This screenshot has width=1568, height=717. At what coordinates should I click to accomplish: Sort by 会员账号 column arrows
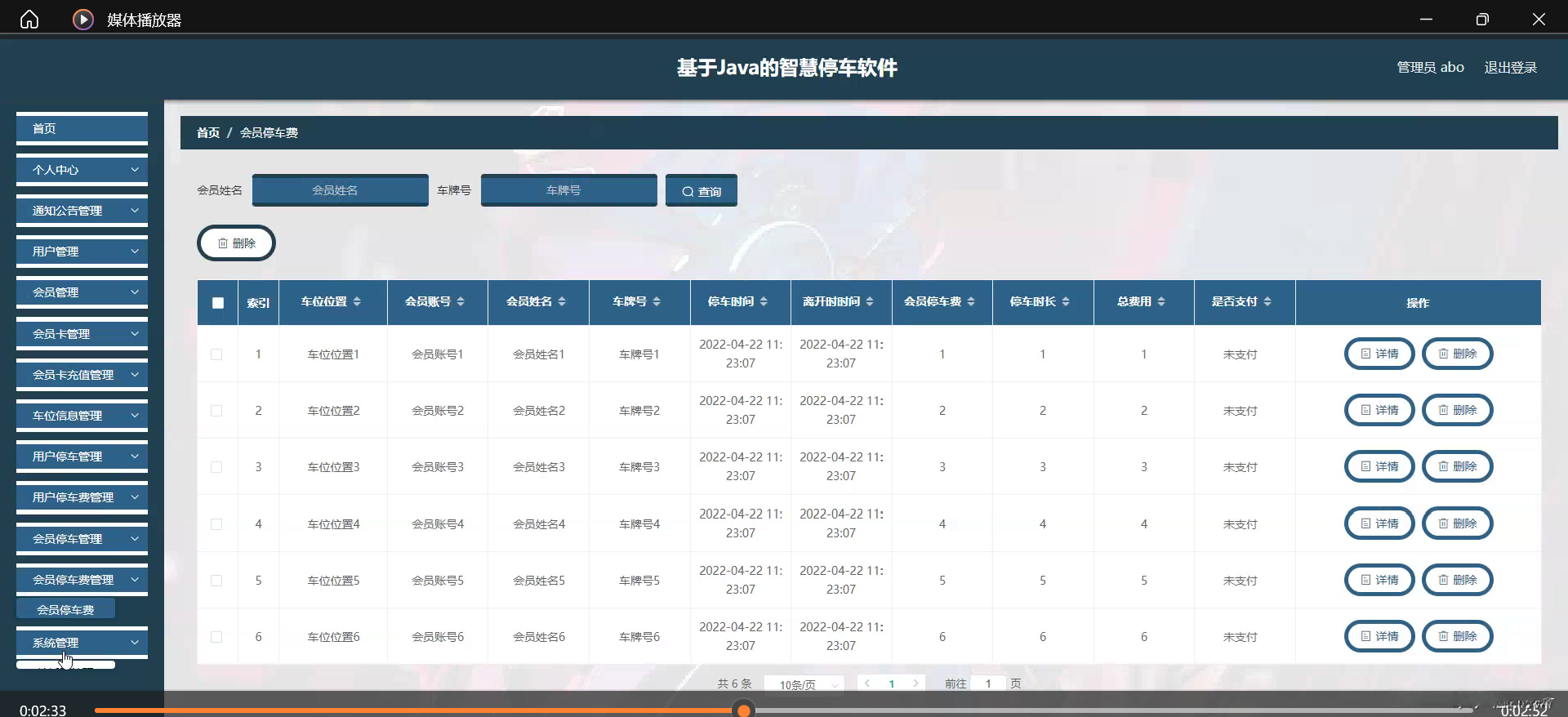pos(461,302)
